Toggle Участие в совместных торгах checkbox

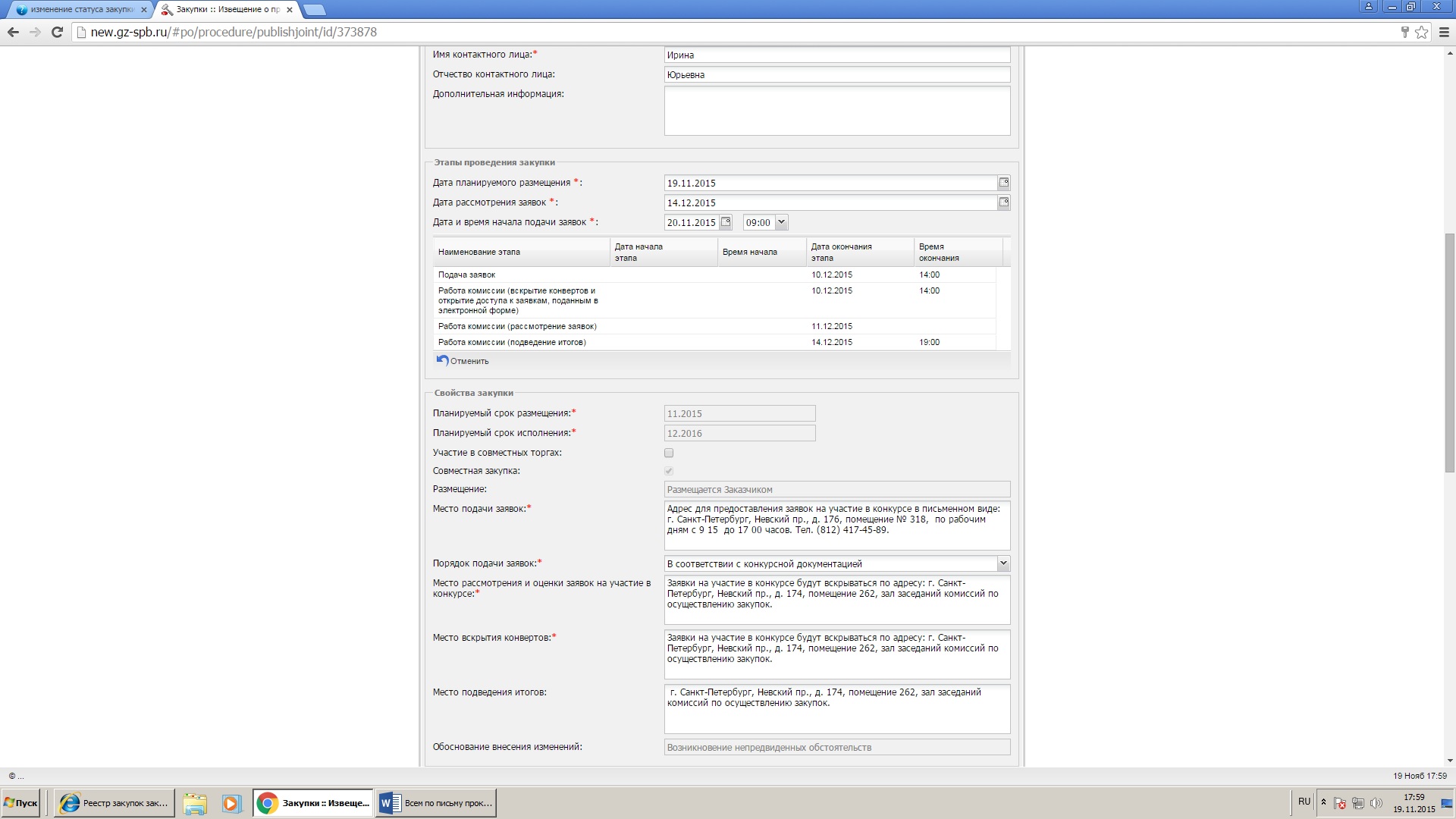coord(669,453)
